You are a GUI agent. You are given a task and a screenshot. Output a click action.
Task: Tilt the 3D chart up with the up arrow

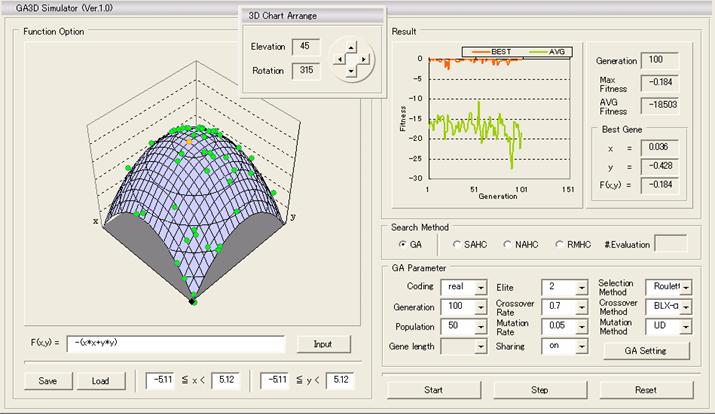point(351,47)
